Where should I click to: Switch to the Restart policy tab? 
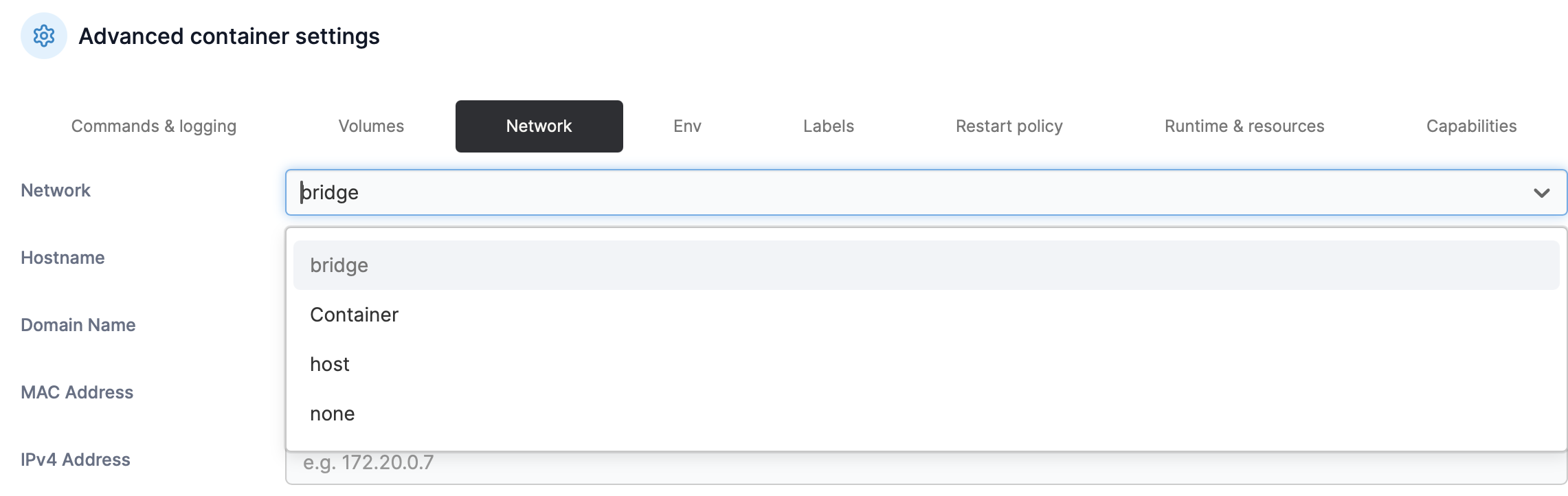[1009, 126]
